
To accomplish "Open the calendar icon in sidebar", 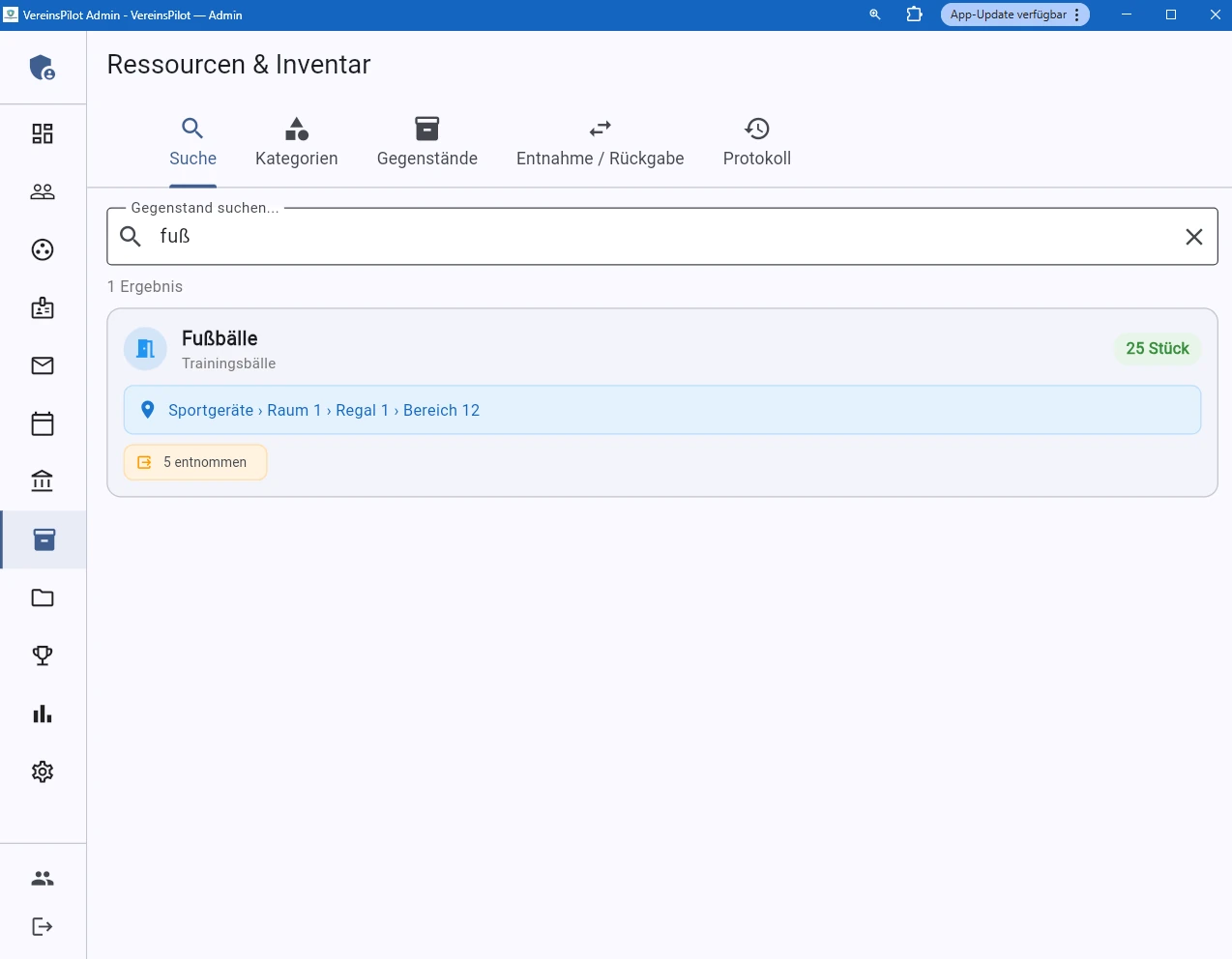I will click(x=43, y=423).
